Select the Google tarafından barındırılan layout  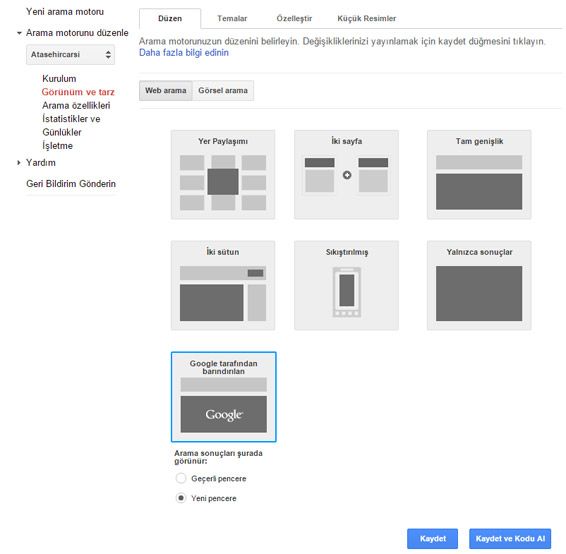[223, 397]
